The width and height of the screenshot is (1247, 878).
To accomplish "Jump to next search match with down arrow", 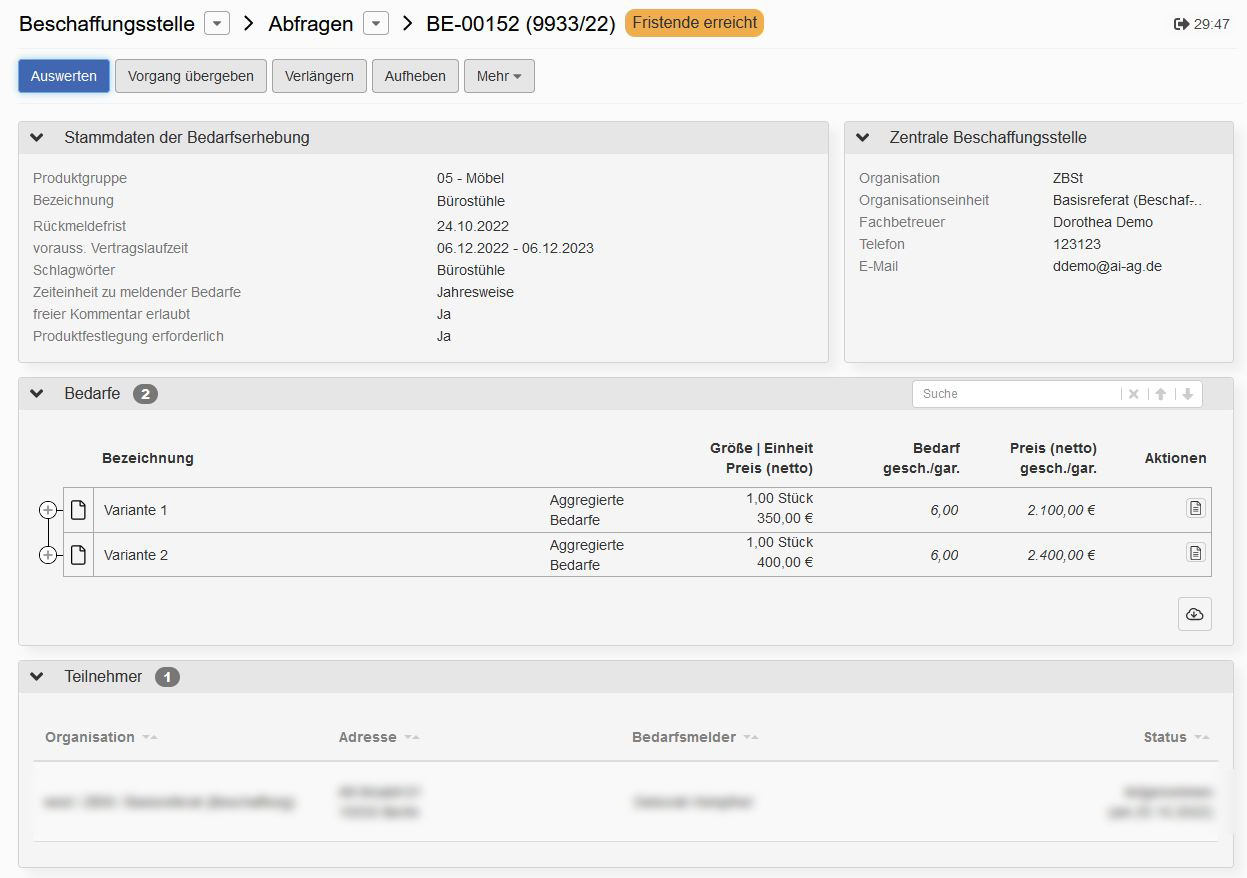I will click(1186, 393).
